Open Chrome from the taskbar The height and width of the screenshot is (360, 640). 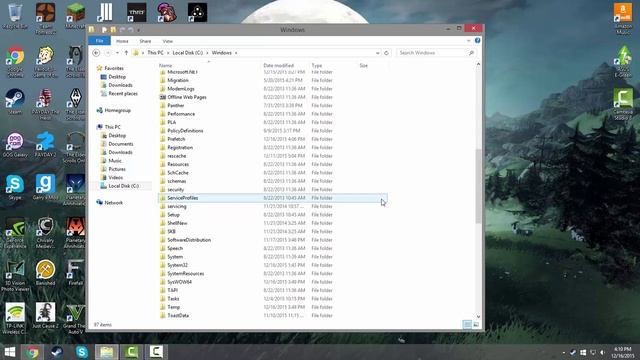click(33, 352)
